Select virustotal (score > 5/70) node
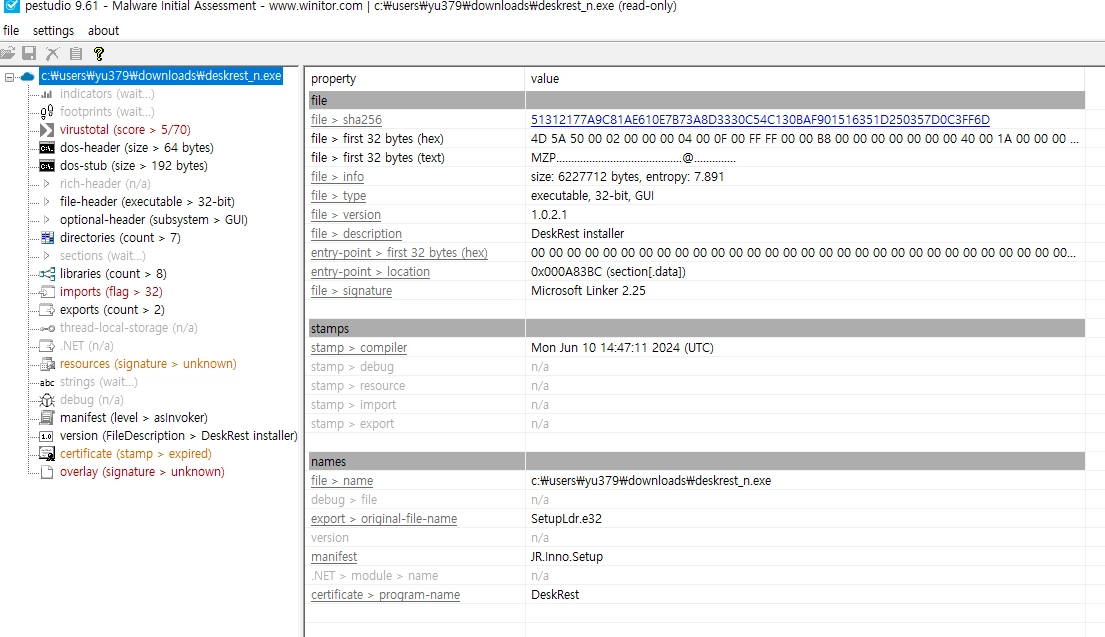 [125, 130]
